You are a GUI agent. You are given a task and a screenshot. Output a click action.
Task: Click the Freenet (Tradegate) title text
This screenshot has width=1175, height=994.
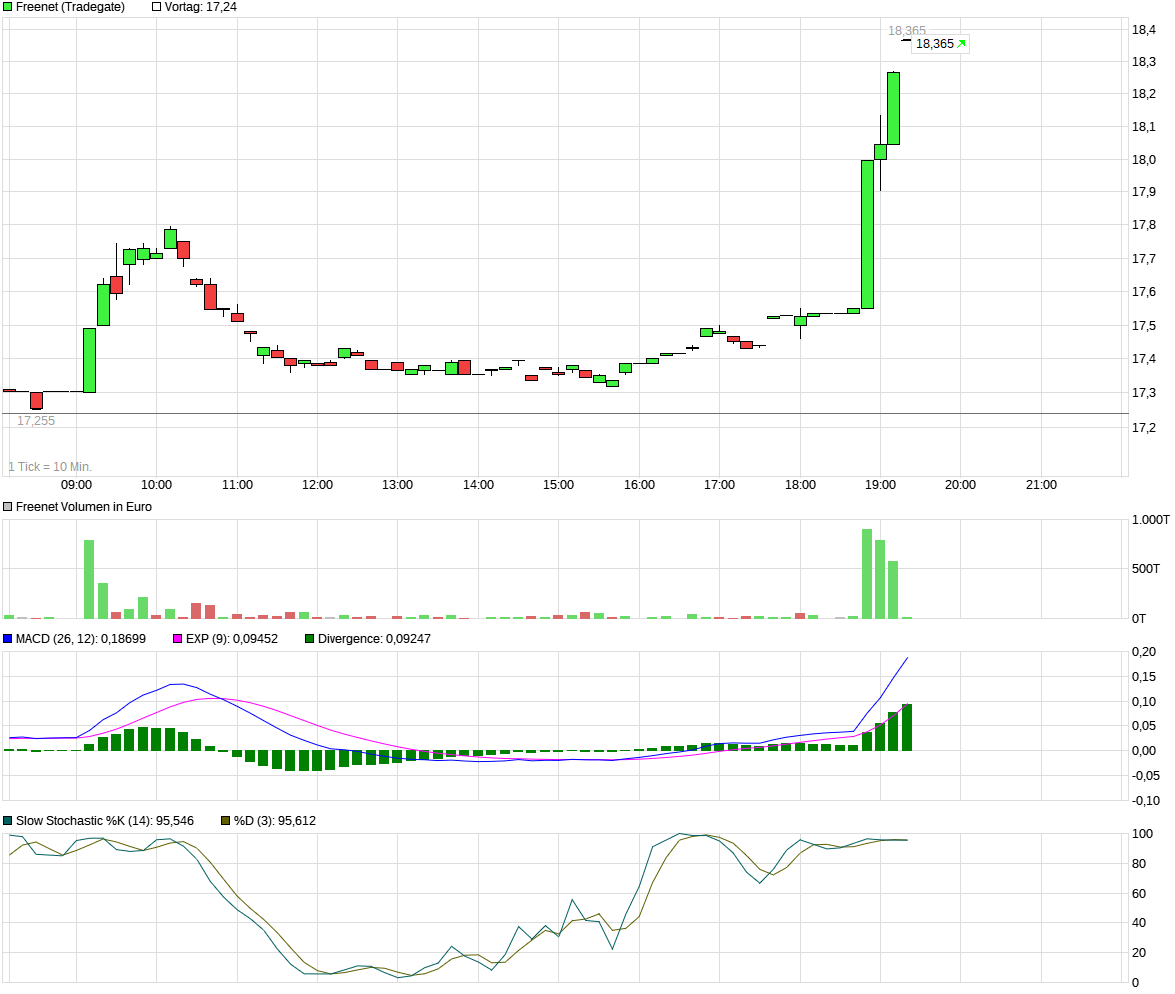[x=70, y=7]
